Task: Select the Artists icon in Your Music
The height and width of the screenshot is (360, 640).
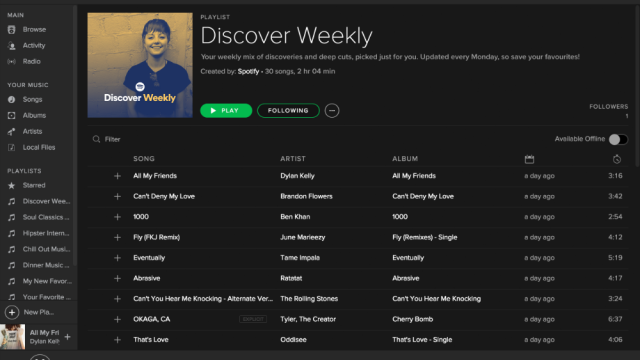Action: 11,131
